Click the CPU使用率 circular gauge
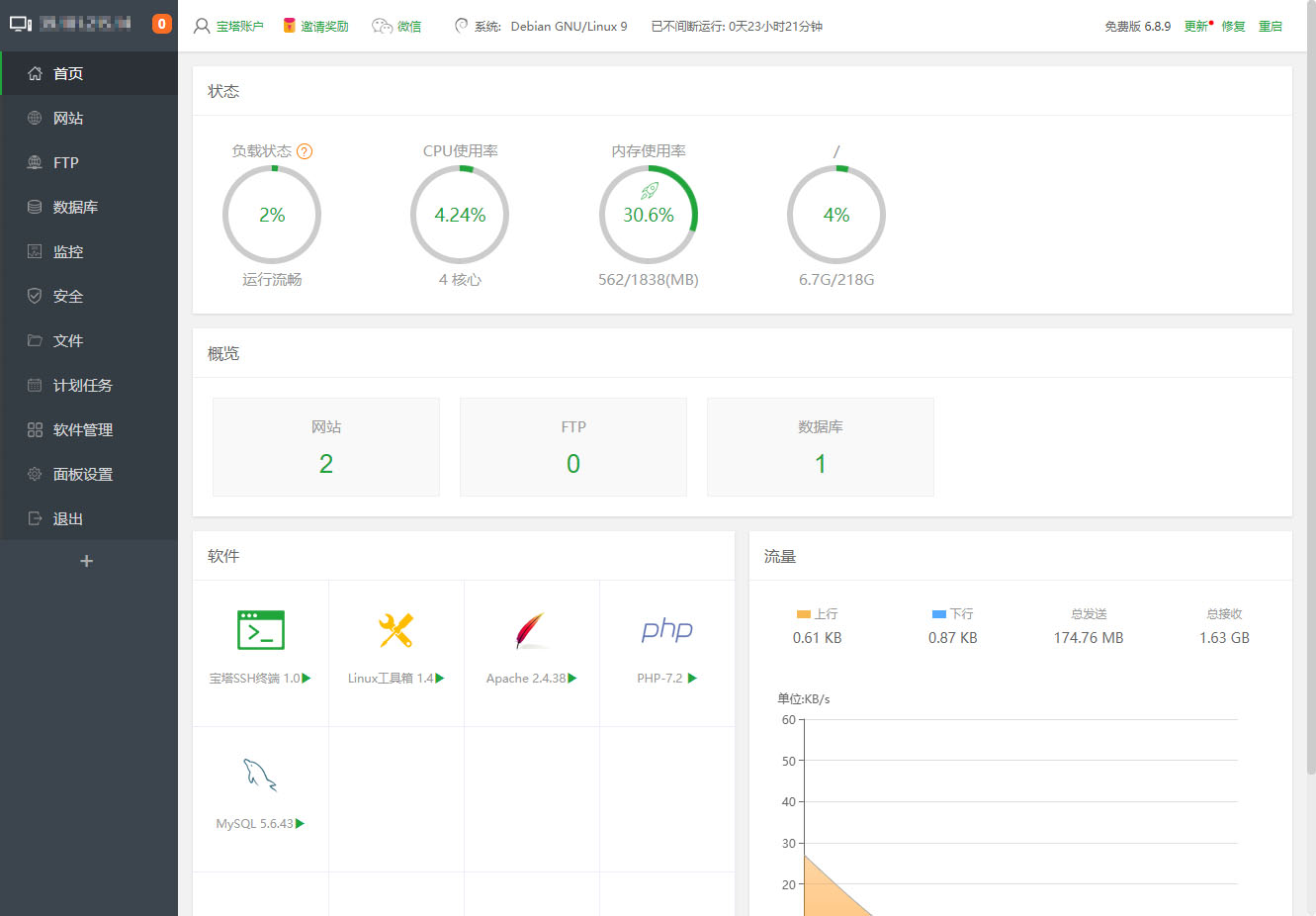Image resolution: width=1316 pixels, height=916 pixels. pyautogui.click(x=460, y=215)
